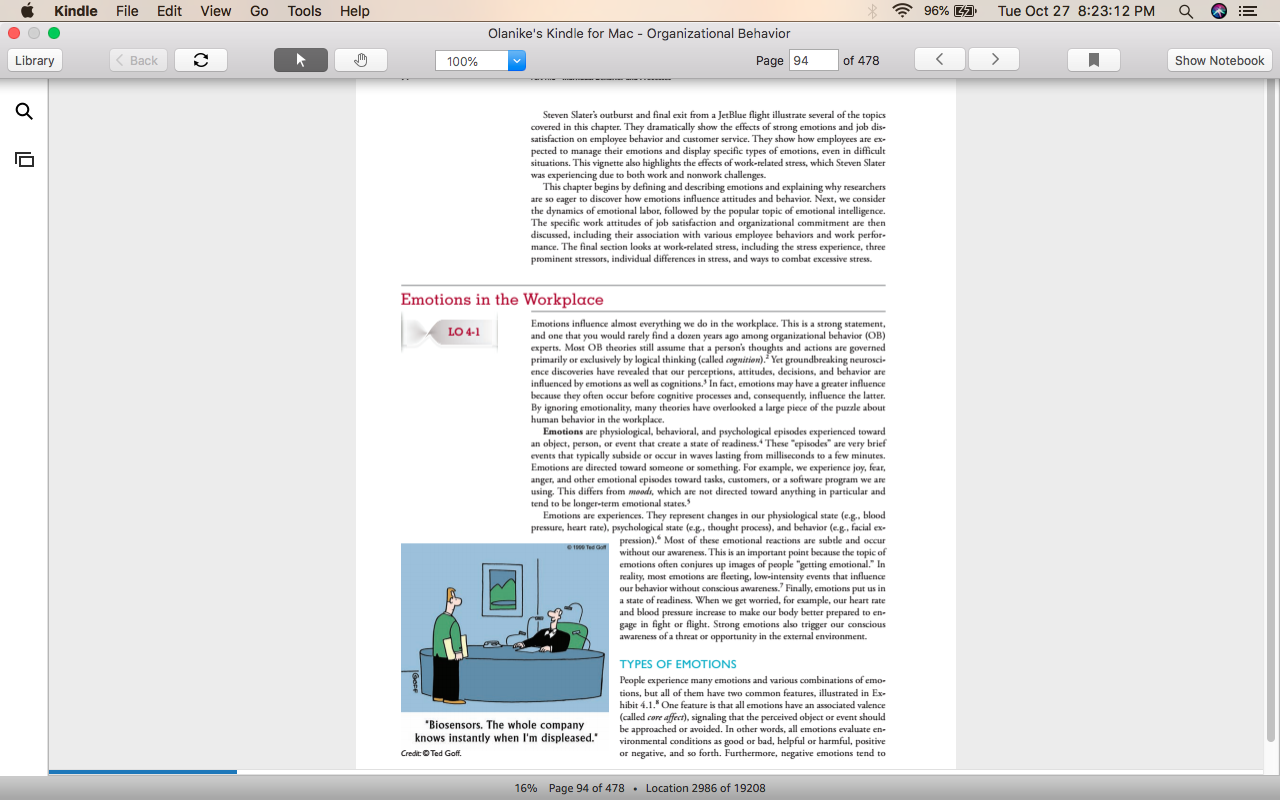
Task: Open the Edit menu
Action: tap(169, 11)
